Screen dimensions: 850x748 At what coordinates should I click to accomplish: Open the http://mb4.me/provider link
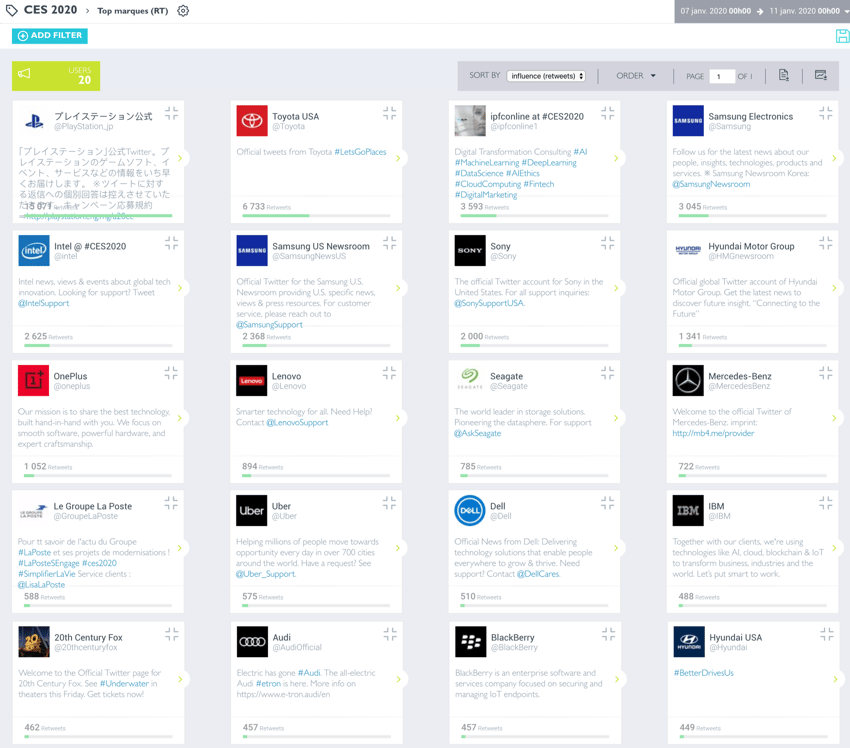(x=713, y=434)
